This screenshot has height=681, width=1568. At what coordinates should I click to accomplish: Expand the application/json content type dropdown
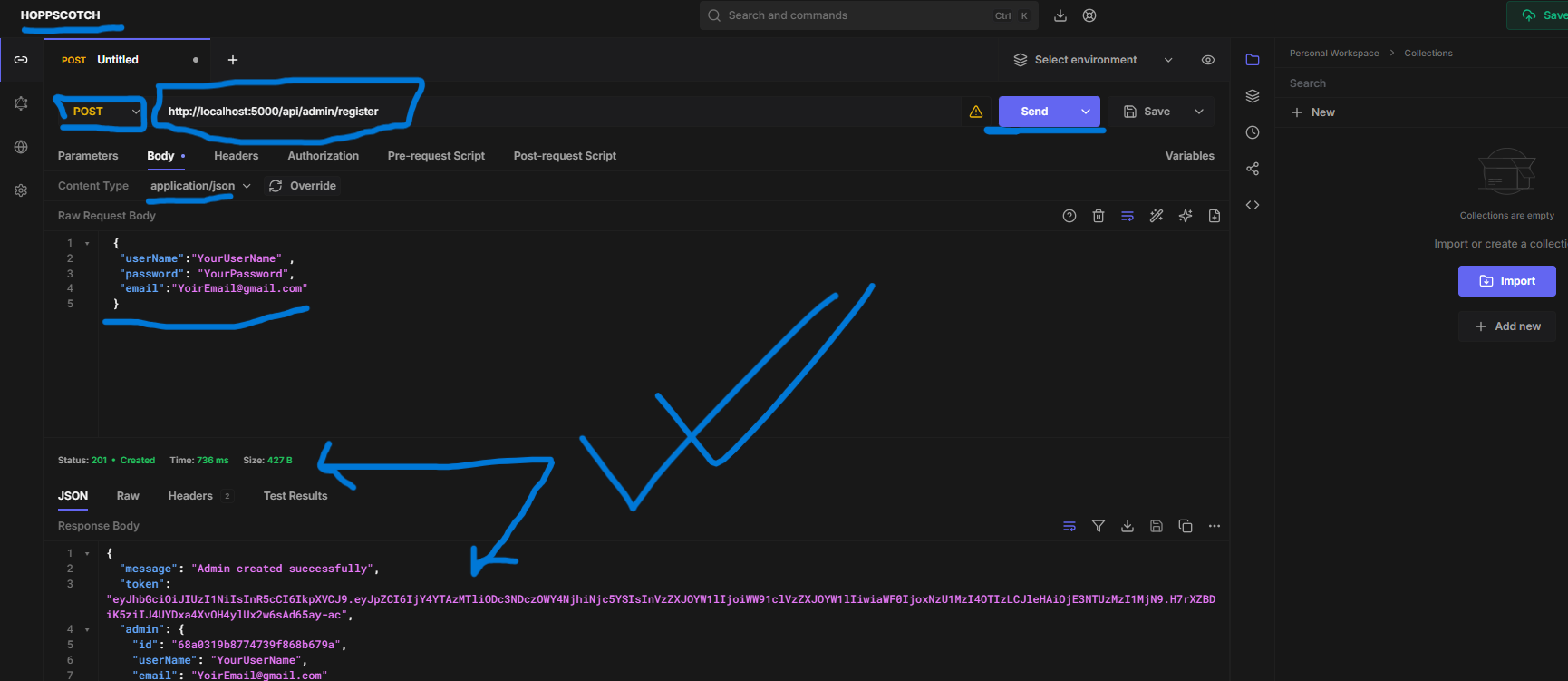point(200,186)
